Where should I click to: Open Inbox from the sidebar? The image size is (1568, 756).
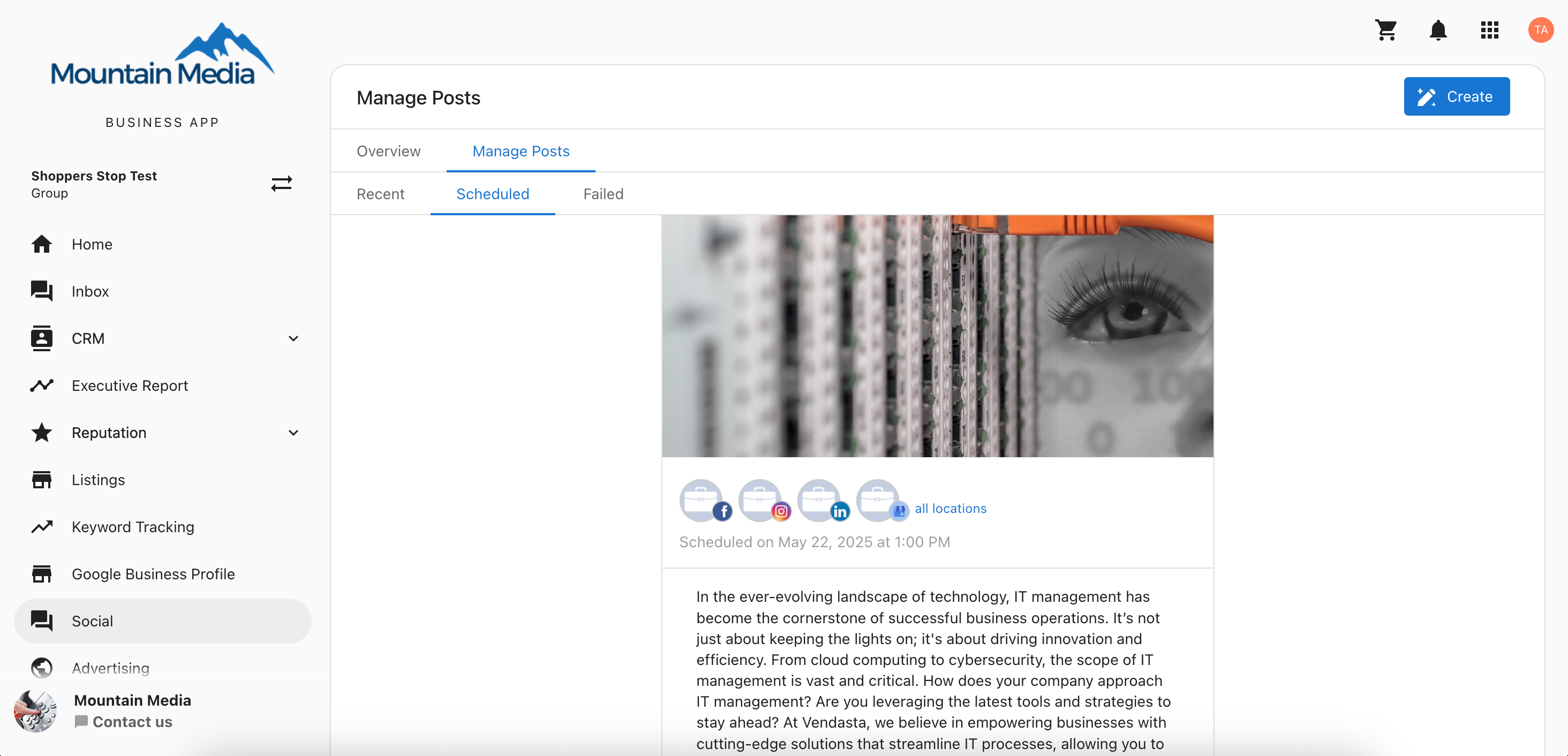(162, 291)
